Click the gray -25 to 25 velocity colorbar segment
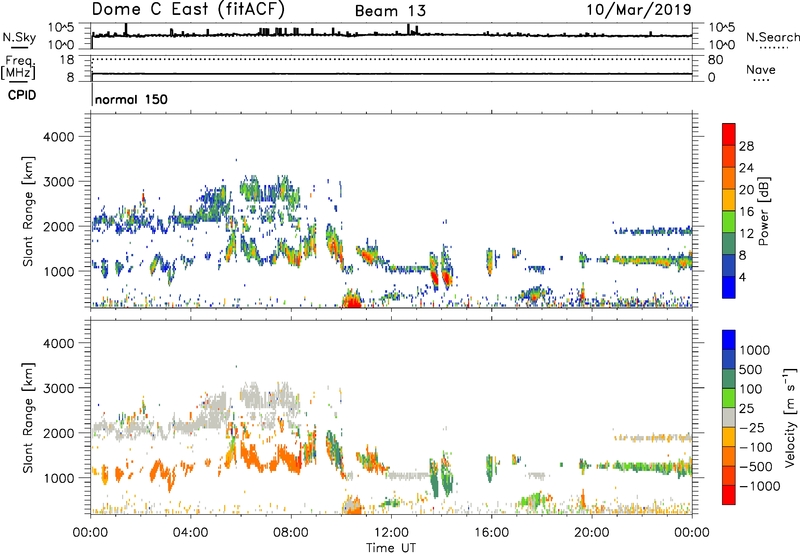The height and width of the screenshot is (554, 800). pyautogui.click(x=729, y=417)
